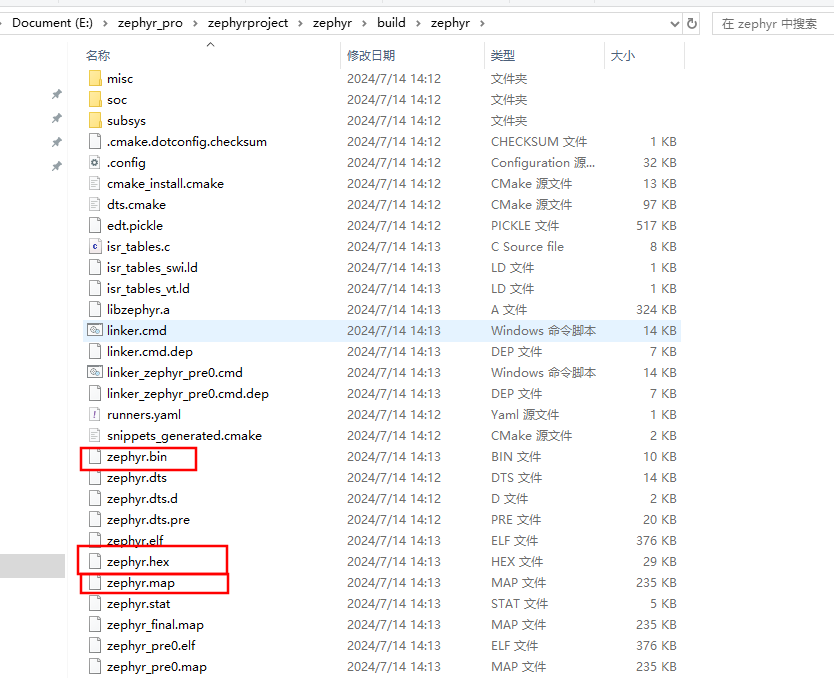Sort files by the 修改日期 column
Viewport: 834px width, 696px height.
point(371,55)
